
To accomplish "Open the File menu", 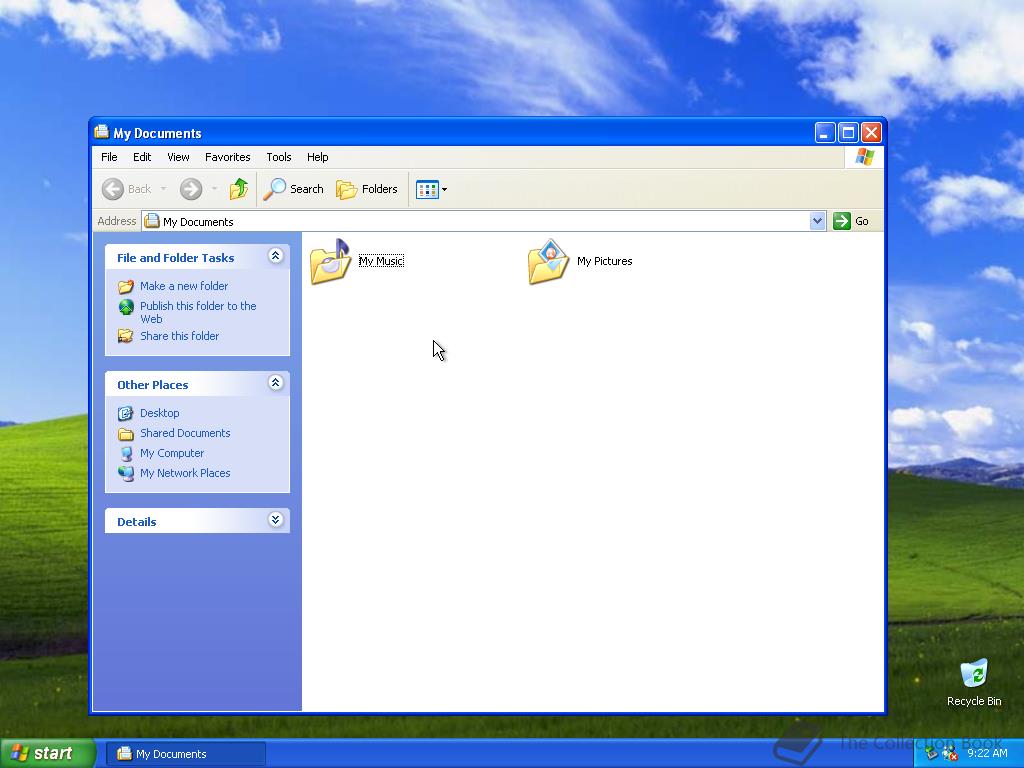I will [x=109, y=157].
